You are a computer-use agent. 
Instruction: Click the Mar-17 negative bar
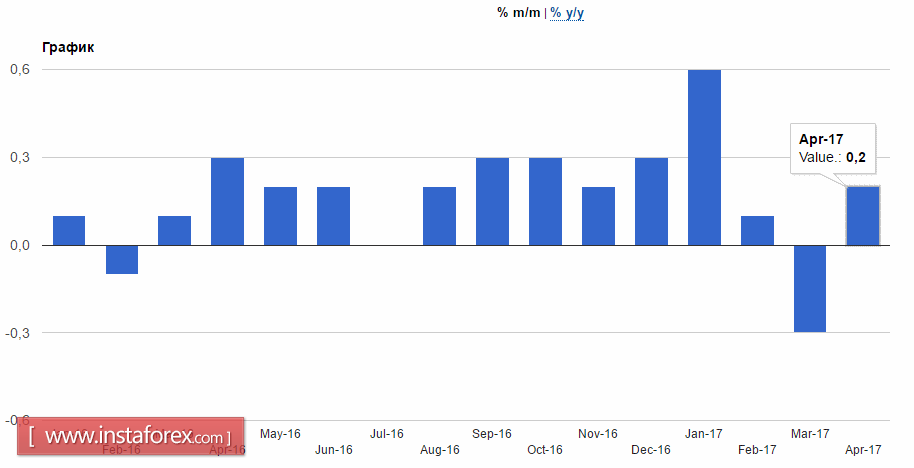coord(810,288)
